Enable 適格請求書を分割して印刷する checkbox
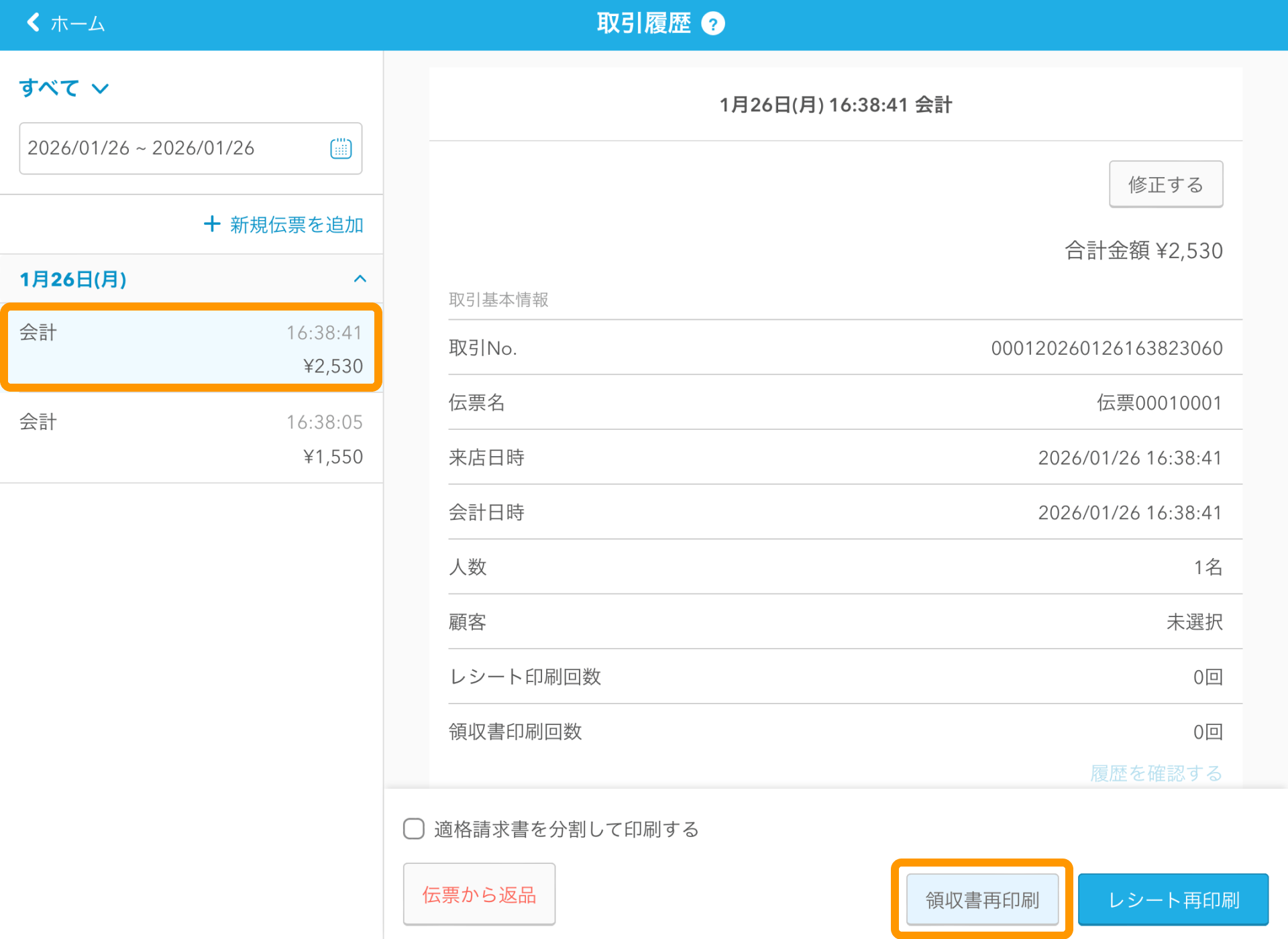This screenshot has width=1288, height=939. click(413, 829)
